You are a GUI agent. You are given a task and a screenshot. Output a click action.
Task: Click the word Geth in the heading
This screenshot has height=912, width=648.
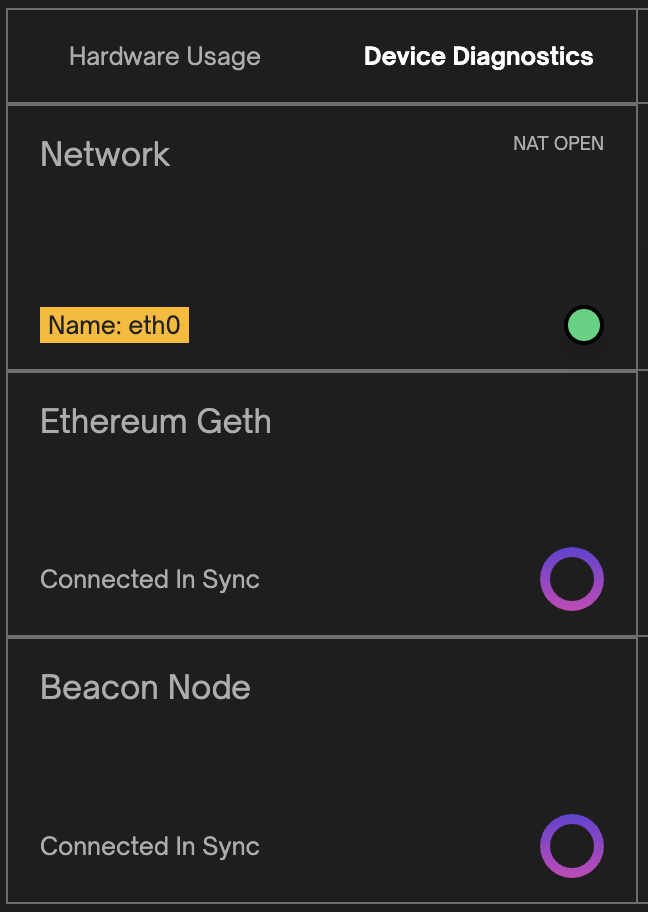[x=234, y=421]
